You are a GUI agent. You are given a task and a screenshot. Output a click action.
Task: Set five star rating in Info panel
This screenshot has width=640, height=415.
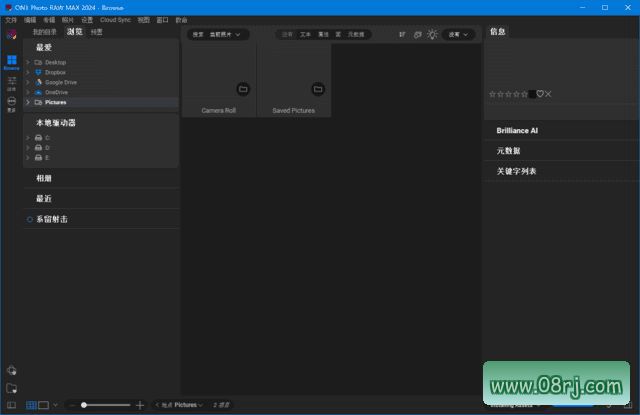click(x=524, y=94)
